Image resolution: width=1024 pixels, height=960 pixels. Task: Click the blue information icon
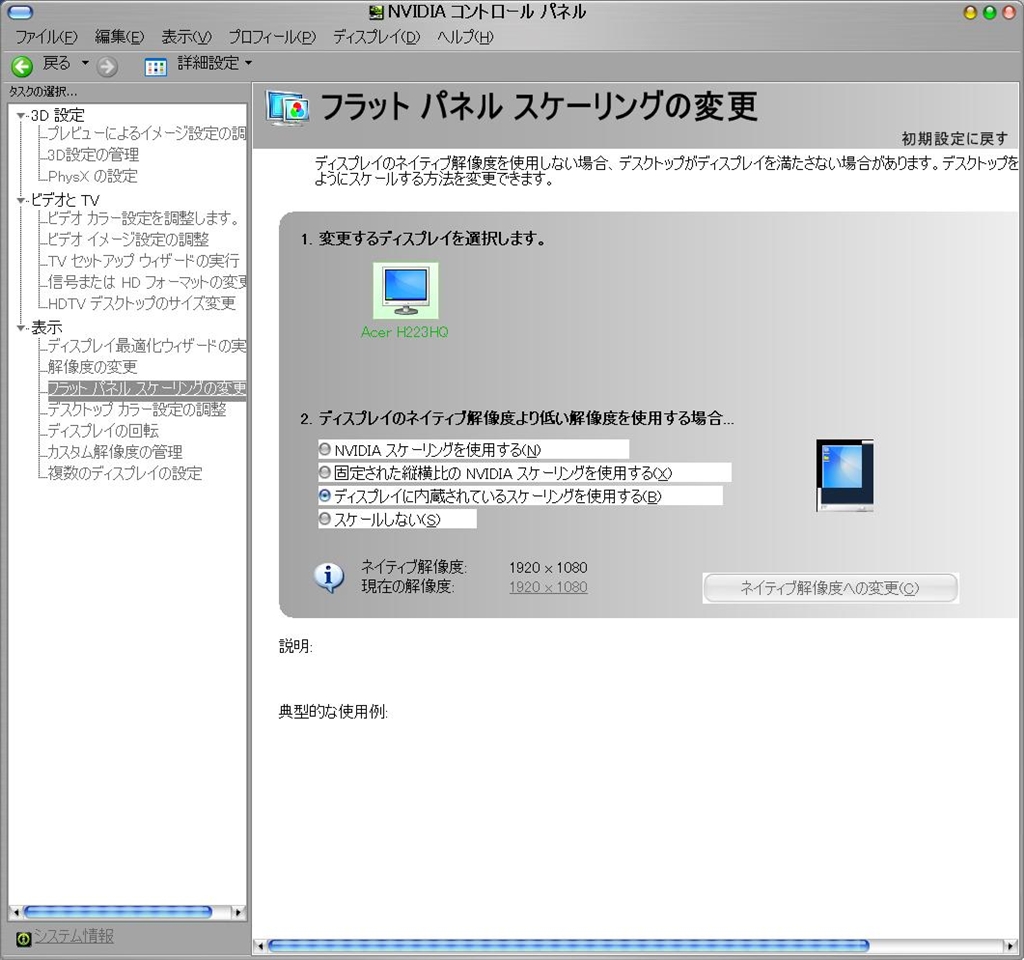tap(329, 577)
